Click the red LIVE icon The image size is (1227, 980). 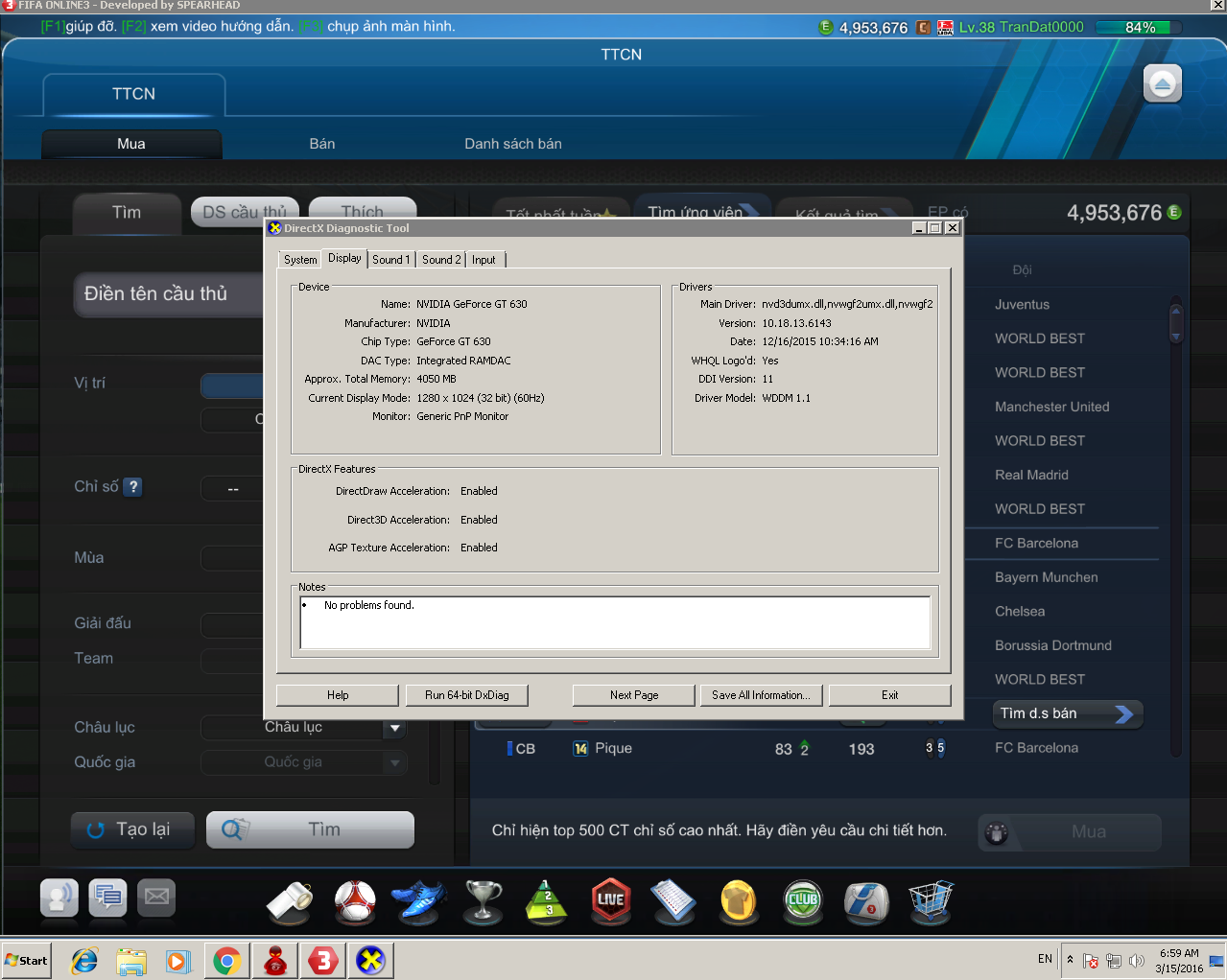[611, 899]
